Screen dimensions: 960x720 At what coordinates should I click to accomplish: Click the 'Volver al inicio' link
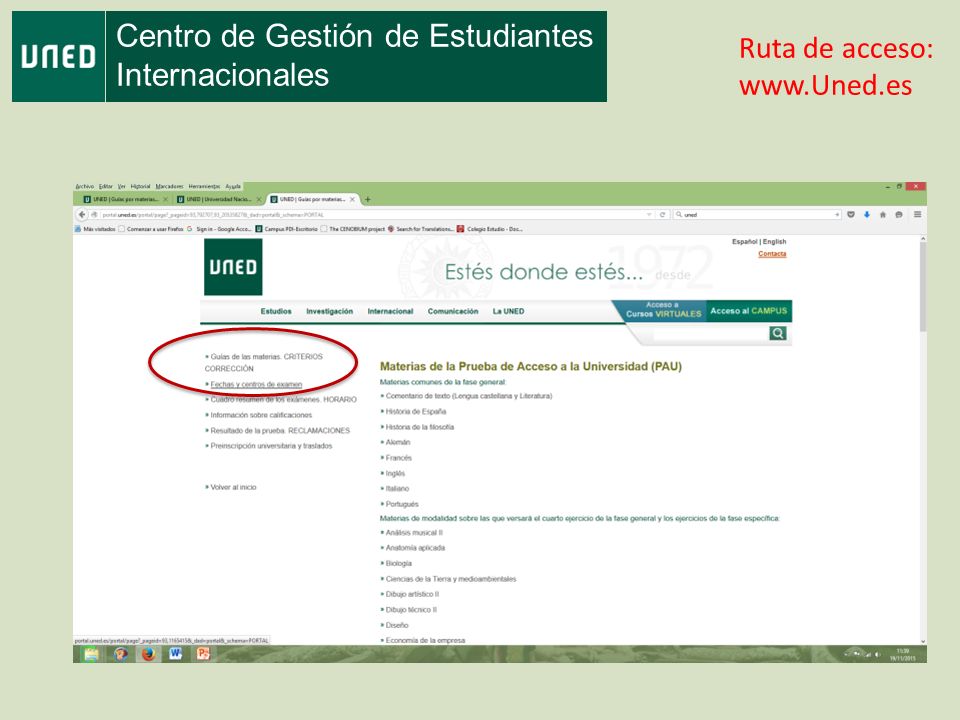233,487
